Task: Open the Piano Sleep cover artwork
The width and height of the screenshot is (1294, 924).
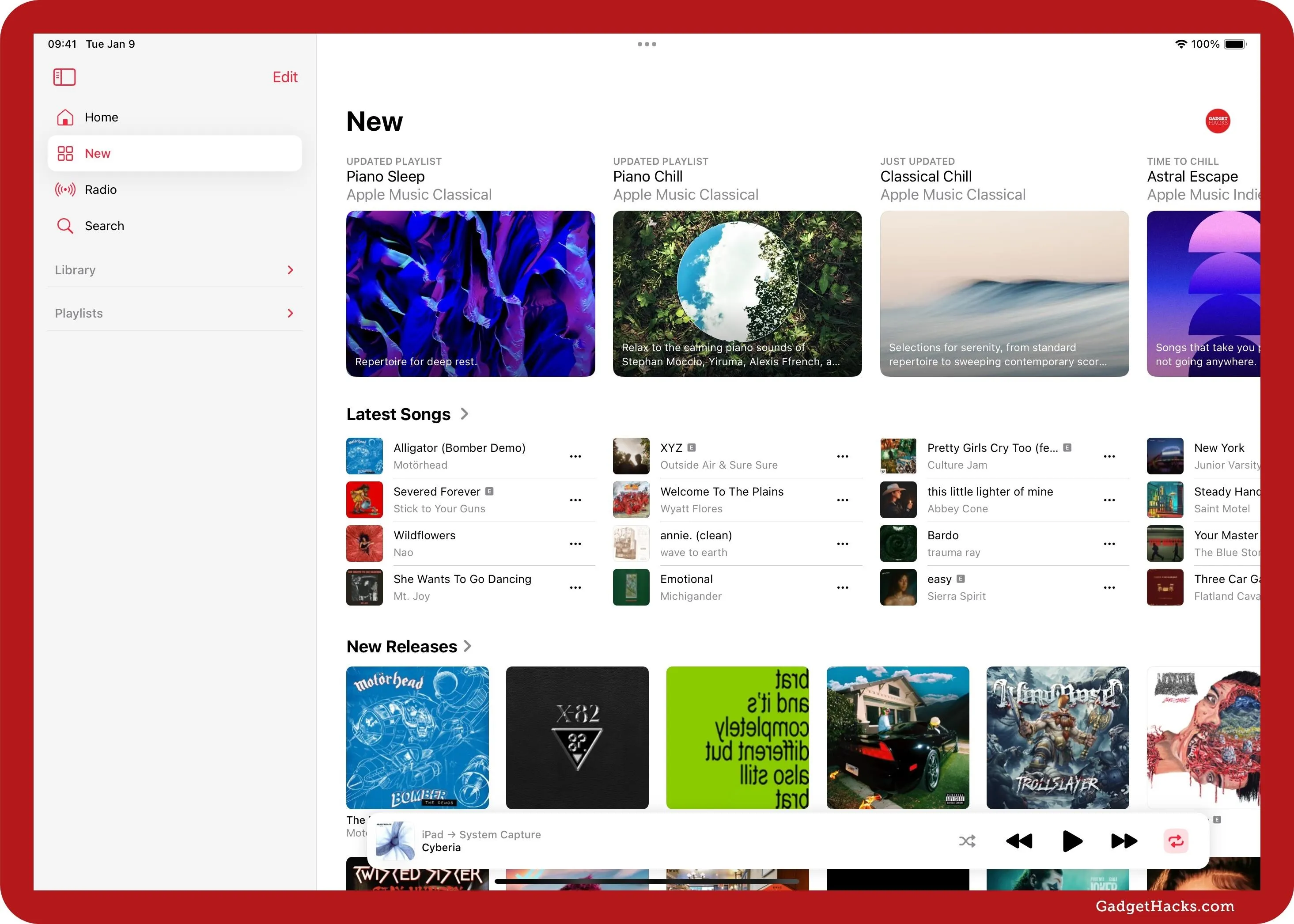Action: tap(470, 294)
